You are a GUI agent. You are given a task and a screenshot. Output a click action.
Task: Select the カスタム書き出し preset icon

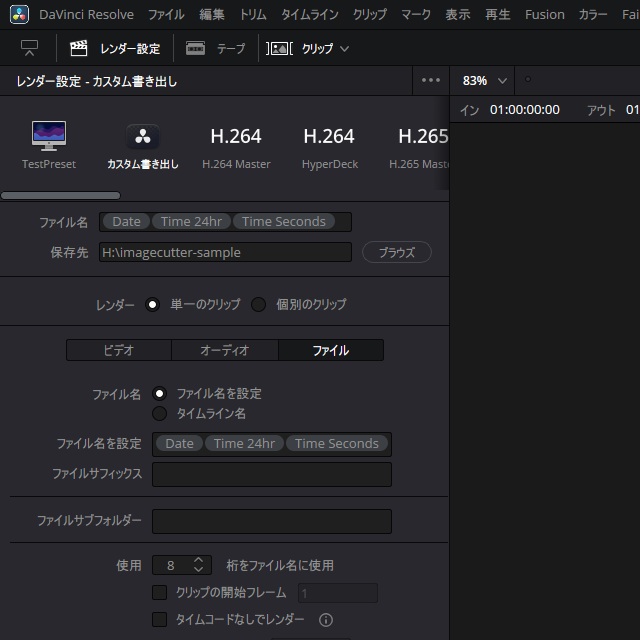[143, 137]
